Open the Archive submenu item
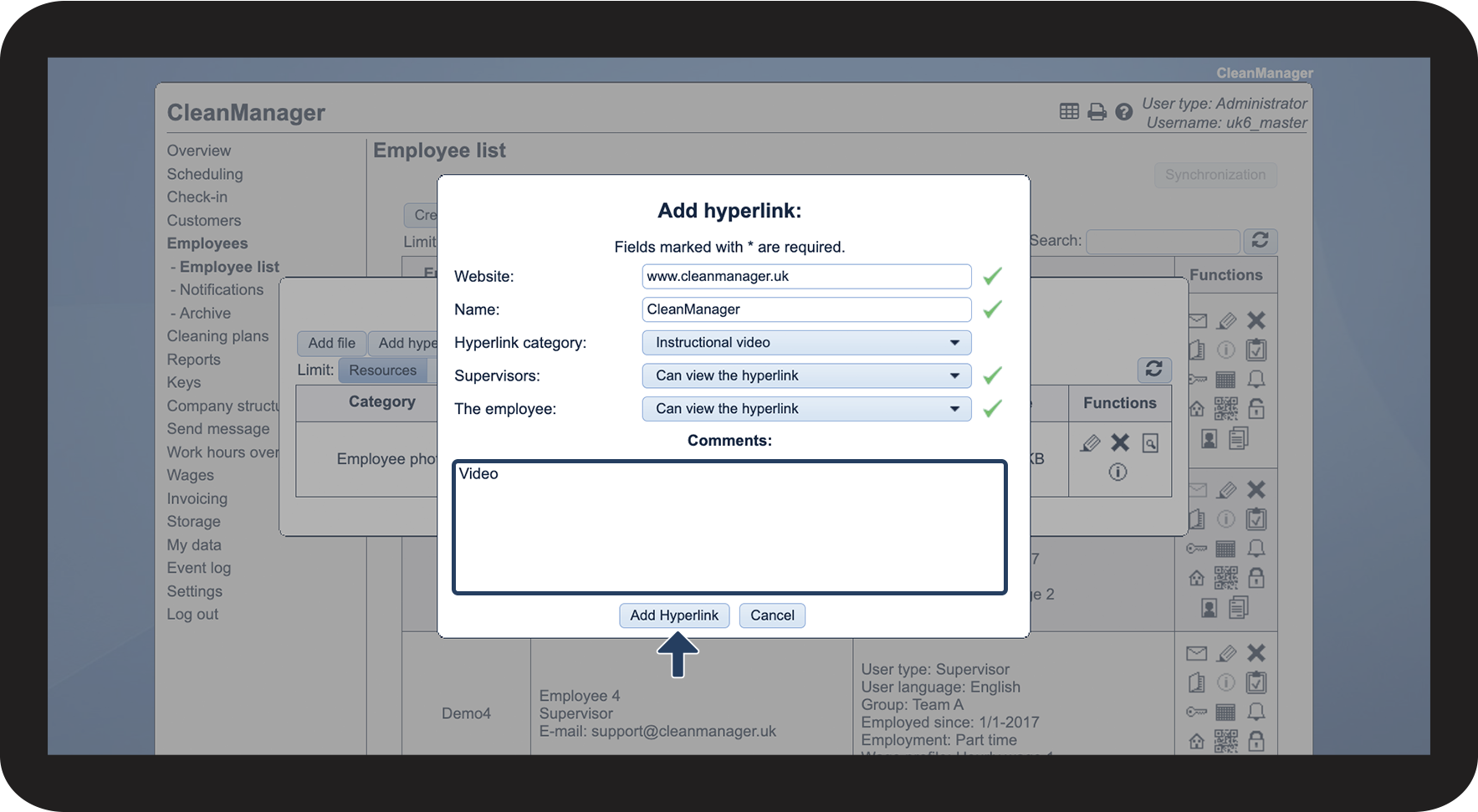The height and width of the screenshot is (812, 1478). [205, 313]
